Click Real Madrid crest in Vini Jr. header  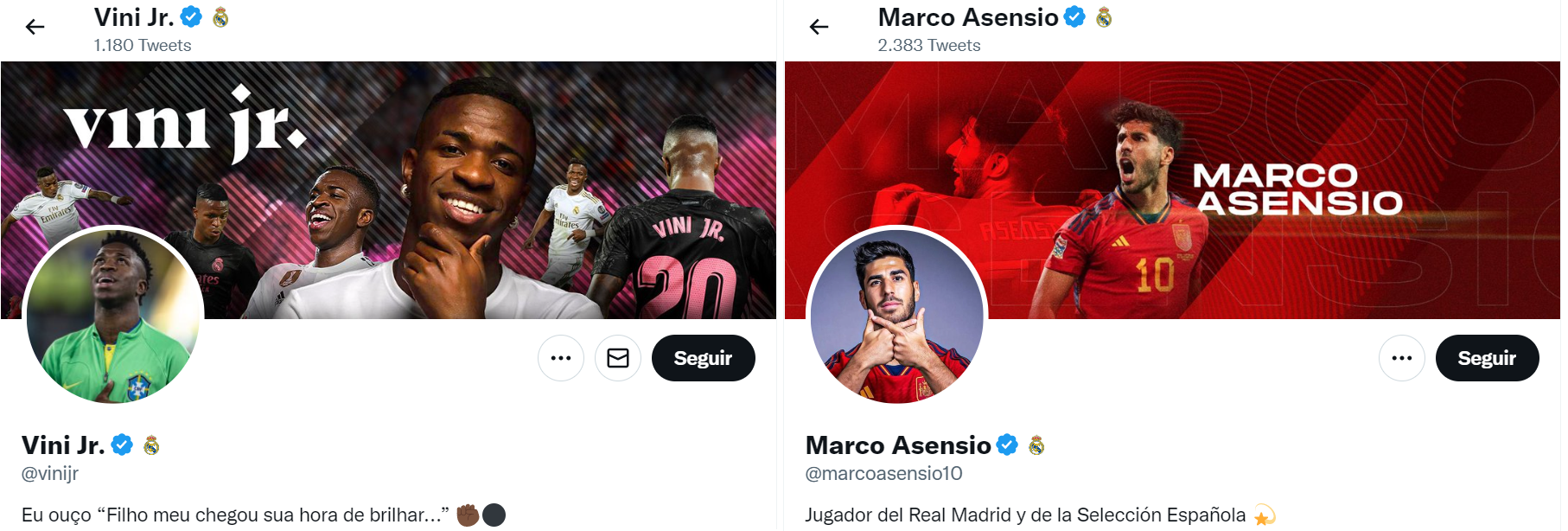(x=221, y=17)
